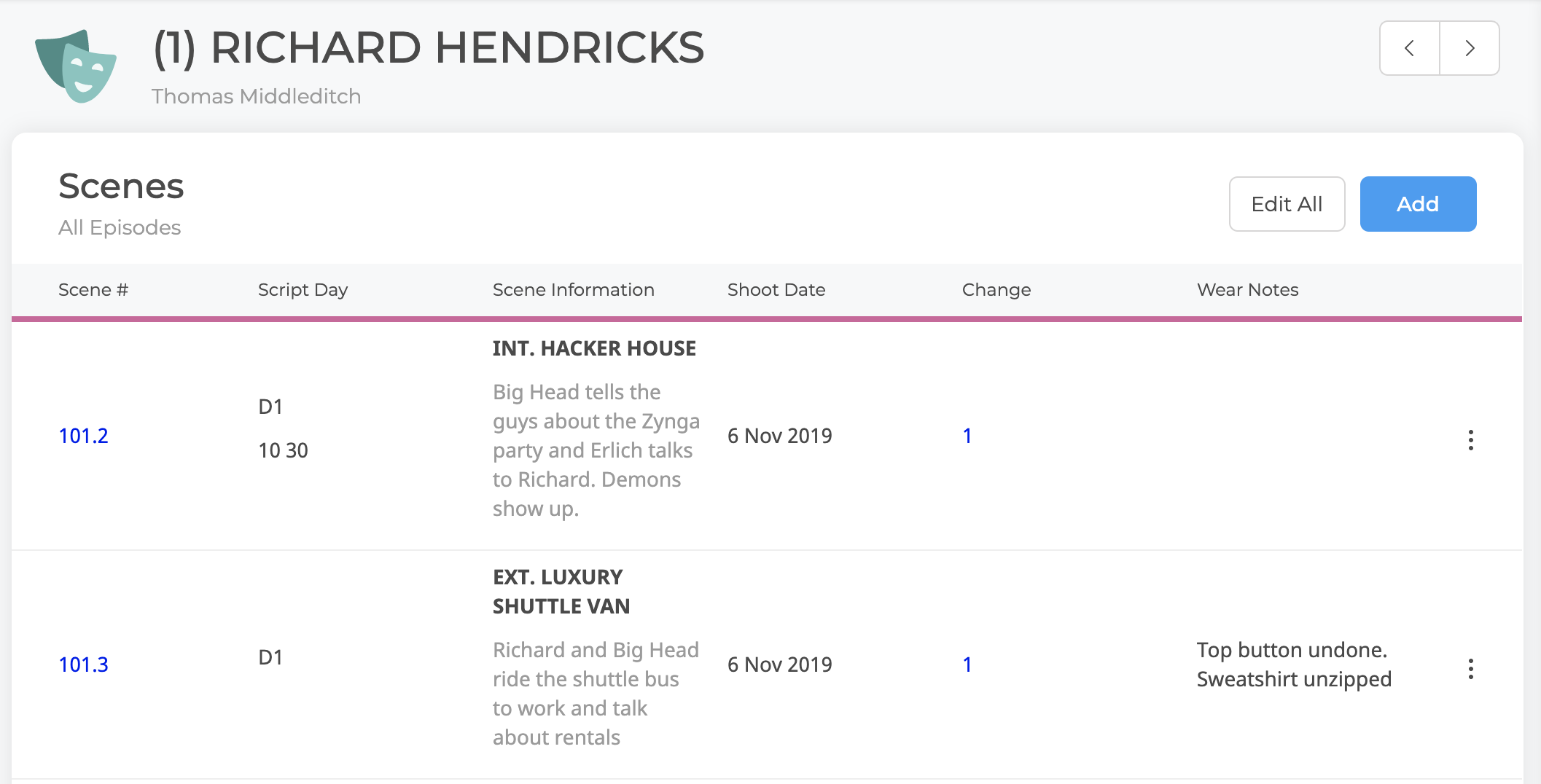Sort by Script Day column header
1541x784 pixels.
[x=303, y=290]
